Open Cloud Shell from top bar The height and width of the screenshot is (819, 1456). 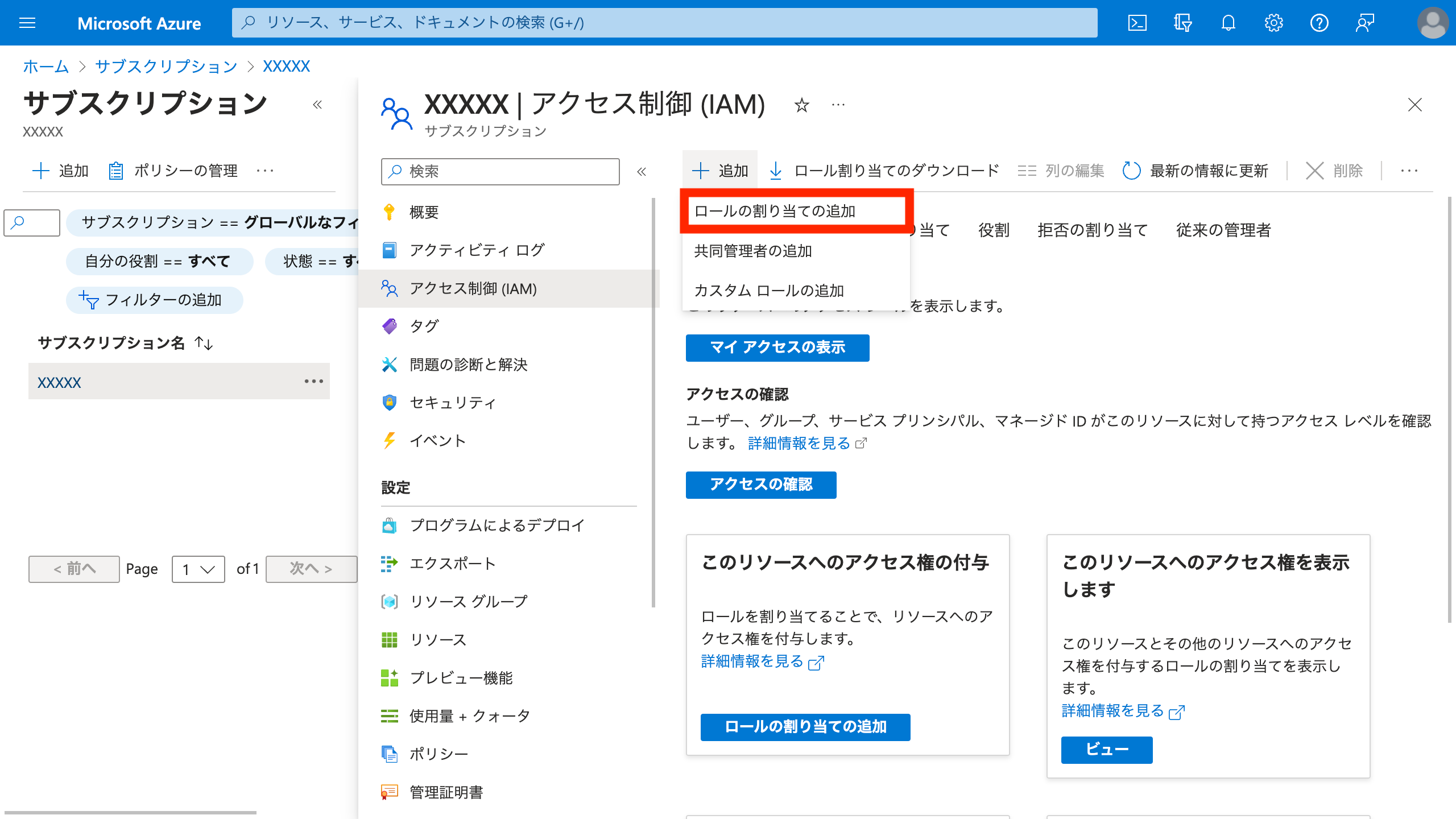coord(1137,23)
